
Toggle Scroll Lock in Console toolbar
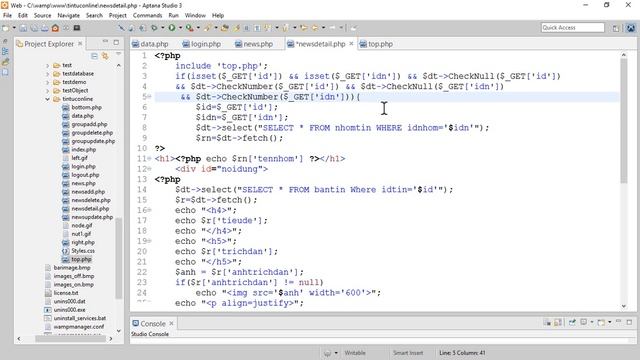pyautogui.click(x=558, y=322)
